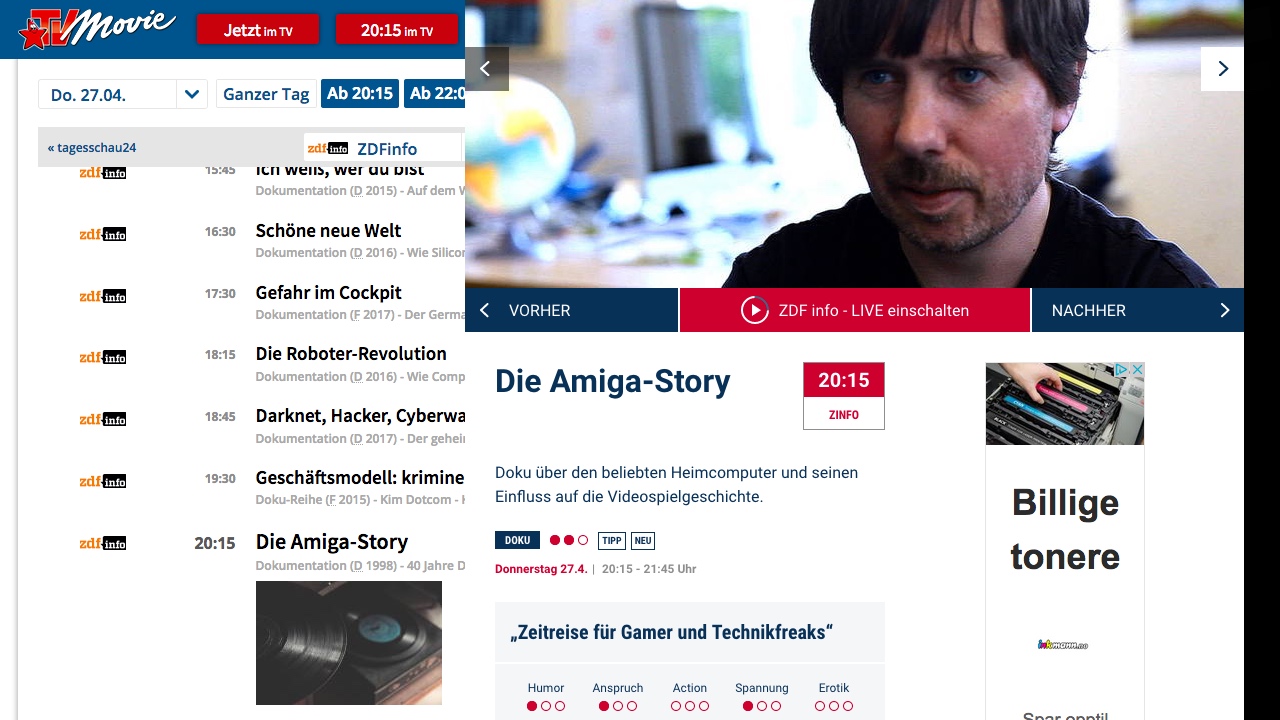Click the VORHER previous program chevron
Image resolution: width=1280 pixels, height=720 pixels.
(485, 310)
